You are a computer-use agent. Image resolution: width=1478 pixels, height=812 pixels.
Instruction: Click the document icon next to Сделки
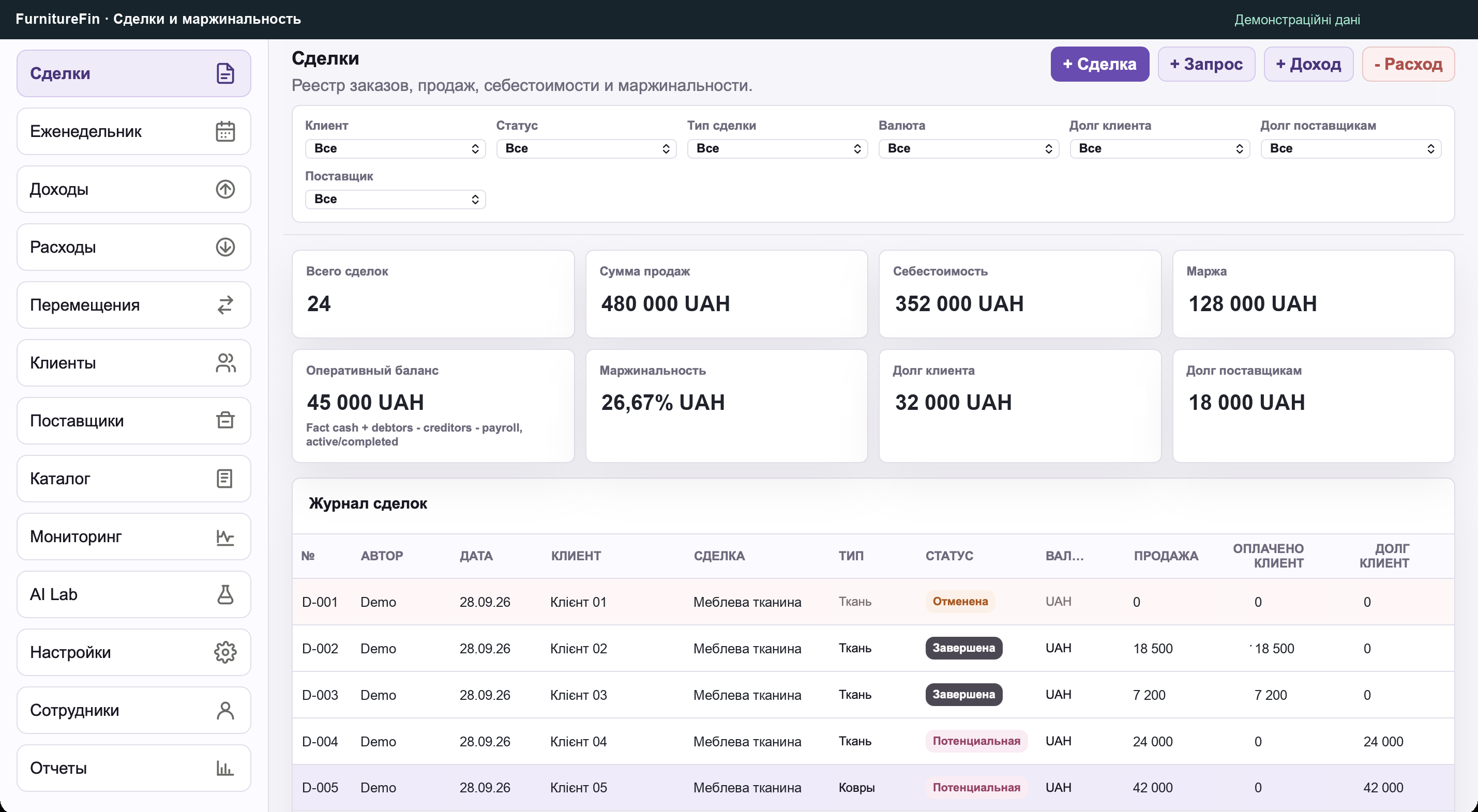click(x=225, y=73)
